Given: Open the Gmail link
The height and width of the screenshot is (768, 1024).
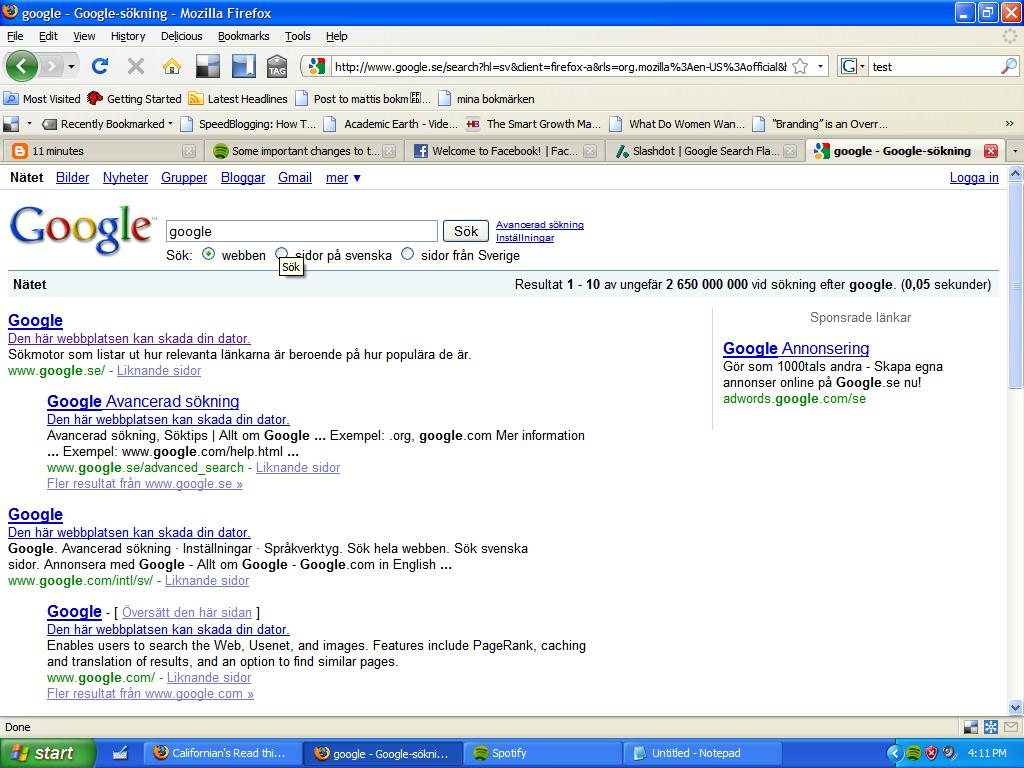Looking at the screenshot, I should 295,178.
